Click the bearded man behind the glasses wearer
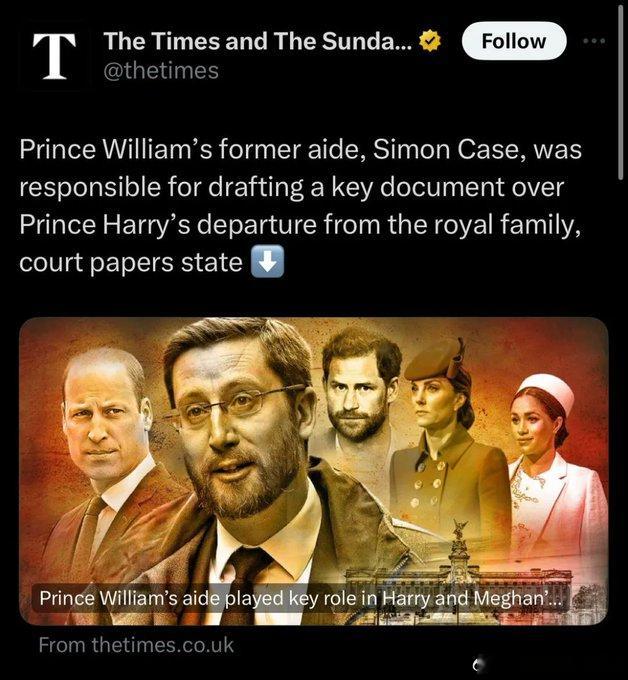 358,390
